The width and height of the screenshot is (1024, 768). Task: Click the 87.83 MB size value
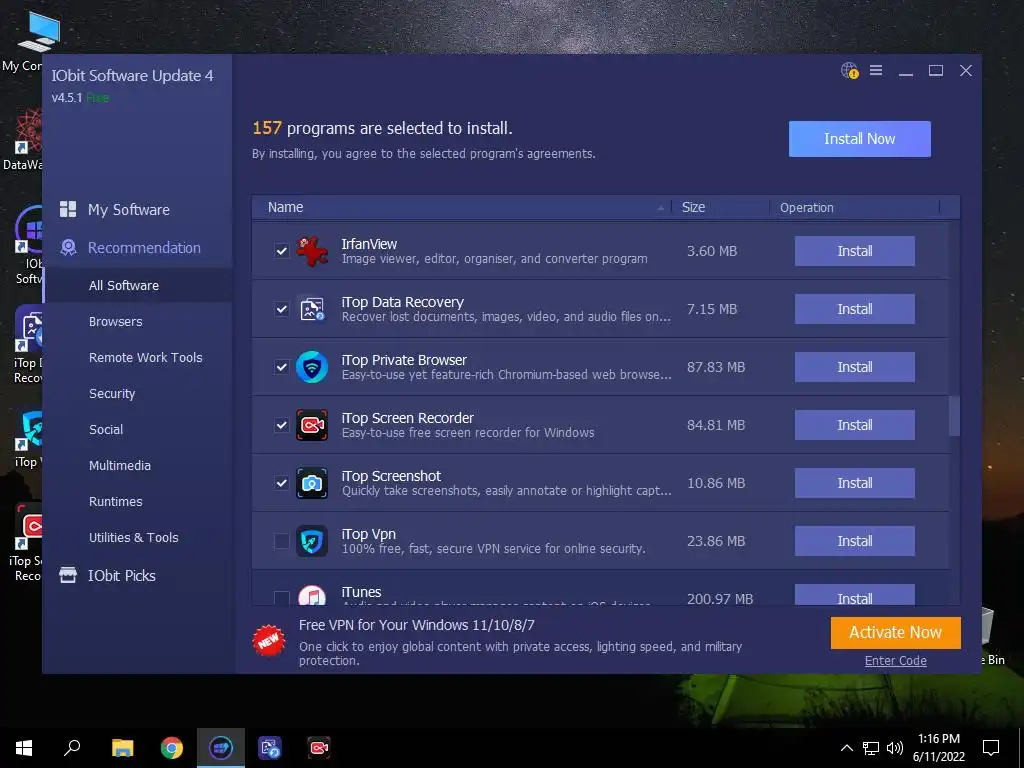716,367
